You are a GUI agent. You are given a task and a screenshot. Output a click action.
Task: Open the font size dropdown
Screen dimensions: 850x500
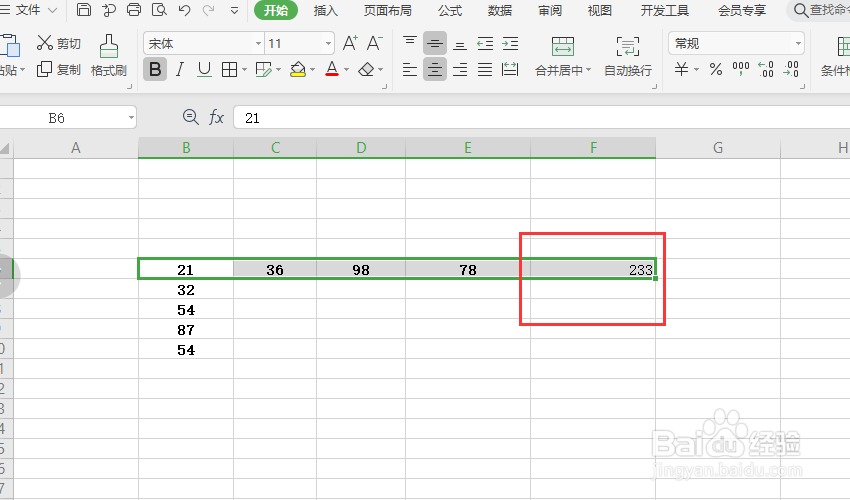coord(328,43)
